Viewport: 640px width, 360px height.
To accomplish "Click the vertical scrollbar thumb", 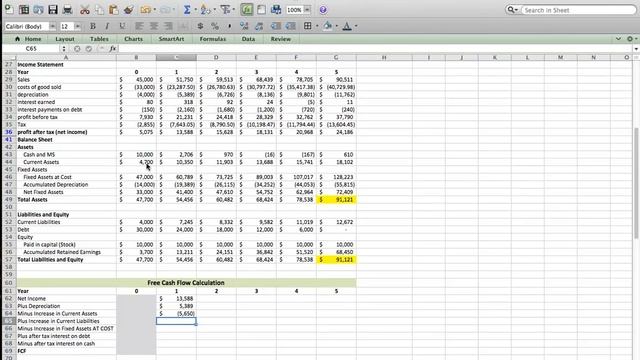I will click(636, 183).
